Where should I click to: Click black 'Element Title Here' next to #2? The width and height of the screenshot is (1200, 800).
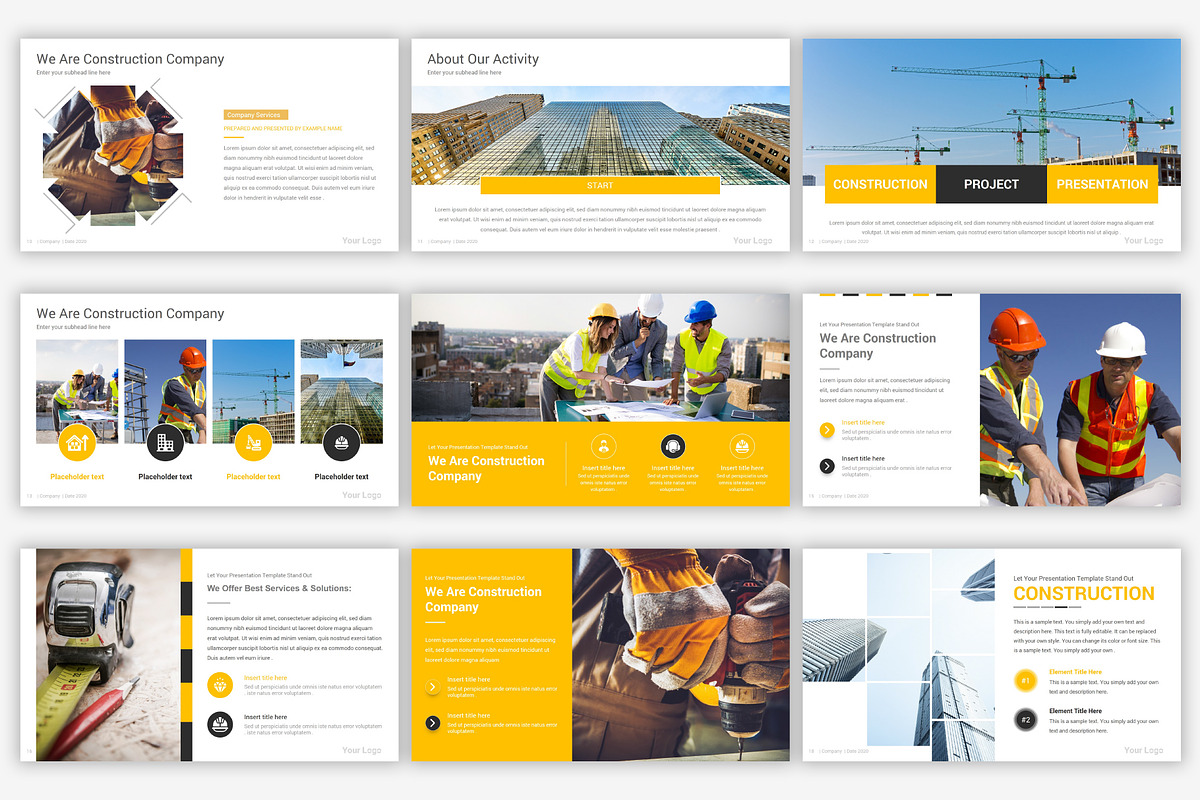pyautogui.click(x=1075, y=711)
